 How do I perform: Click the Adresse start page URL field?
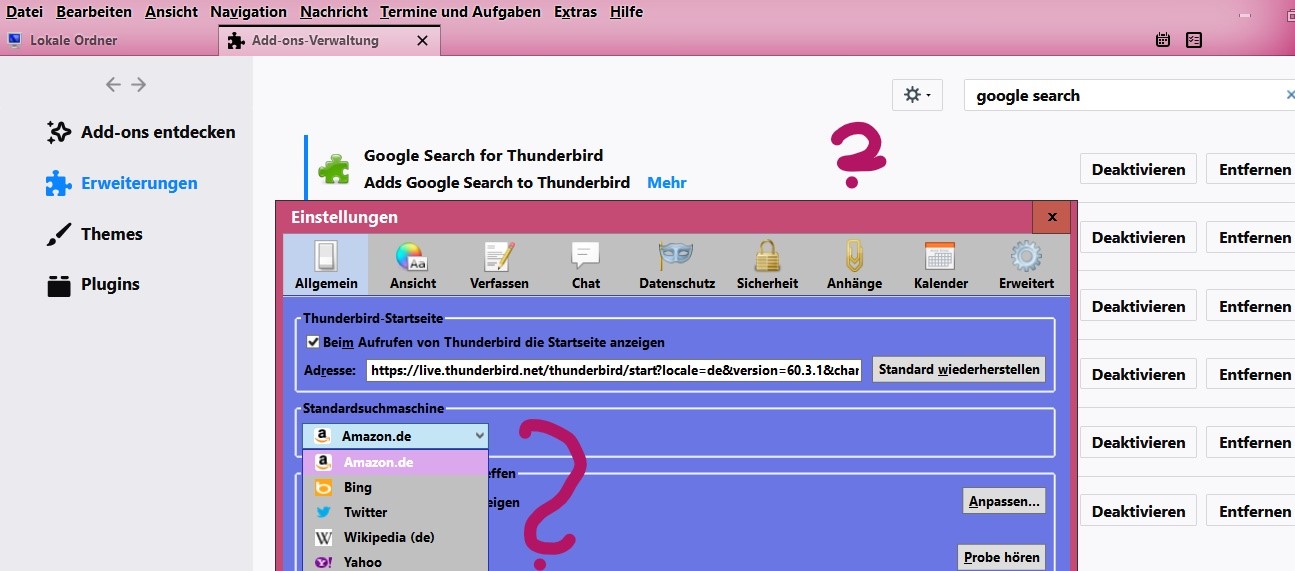pos(614,371)
